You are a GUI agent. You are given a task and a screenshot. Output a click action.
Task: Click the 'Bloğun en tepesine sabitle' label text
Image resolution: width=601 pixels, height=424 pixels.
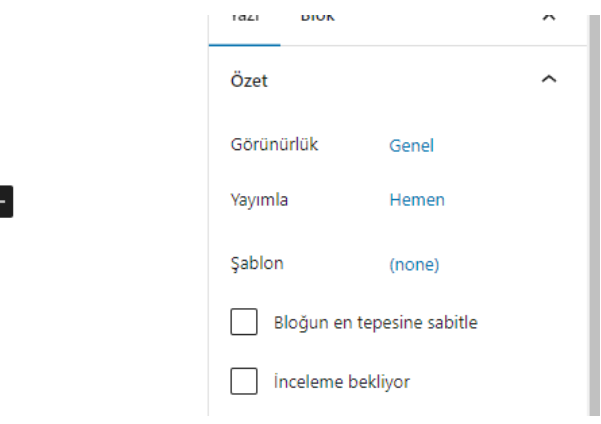coord(376,323)
